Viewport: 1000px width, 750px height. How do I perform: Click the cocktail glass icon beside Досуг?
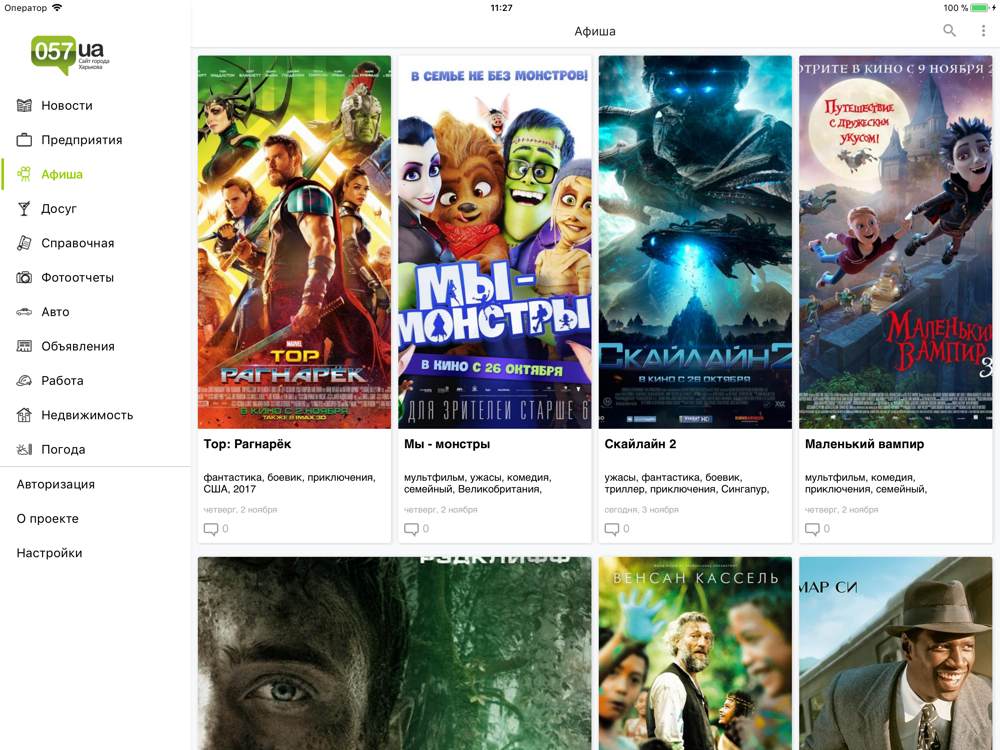[24, 209]
